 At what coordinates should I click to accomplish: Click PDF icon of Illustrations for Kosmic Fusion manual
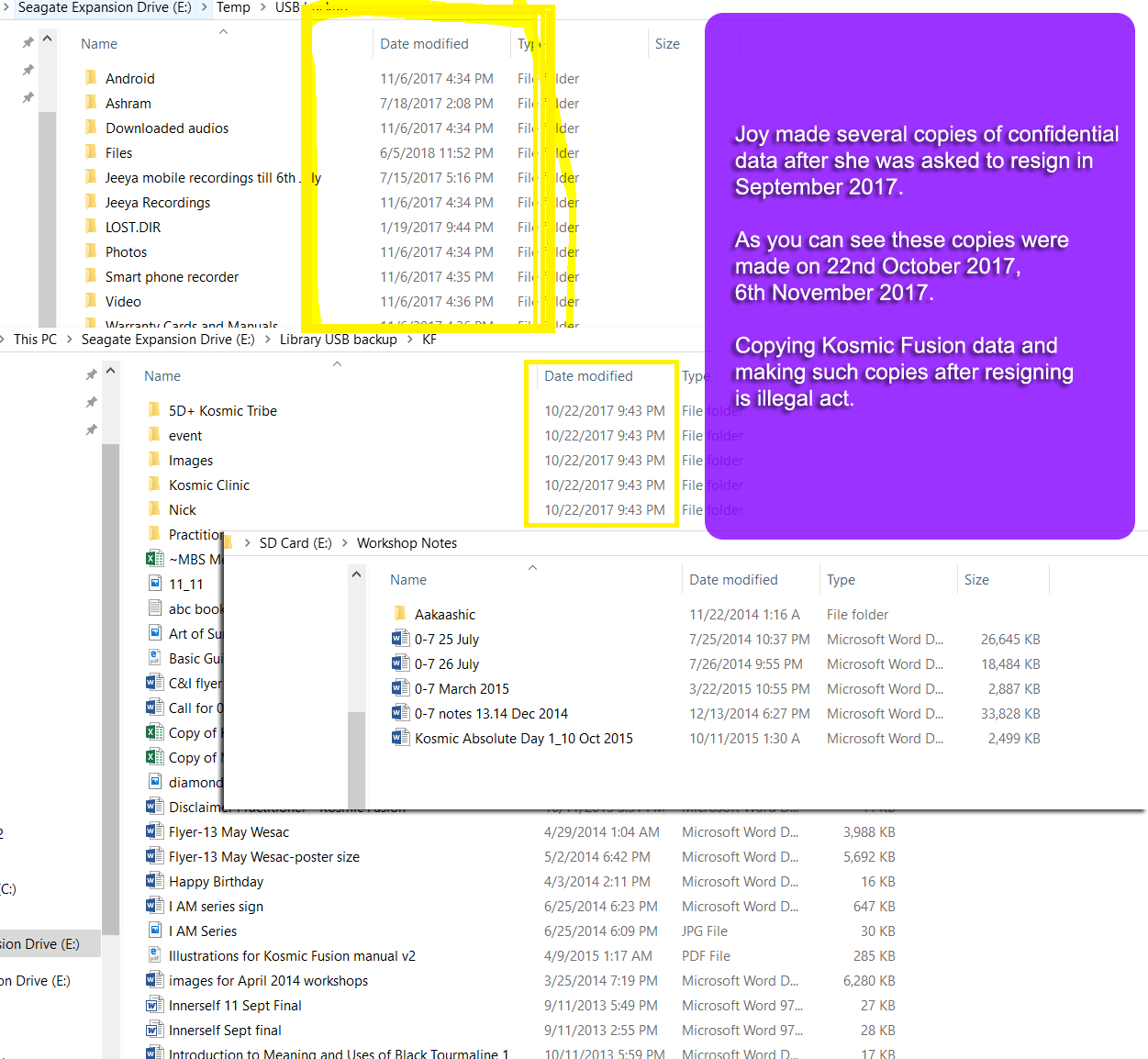pos(154,955)
